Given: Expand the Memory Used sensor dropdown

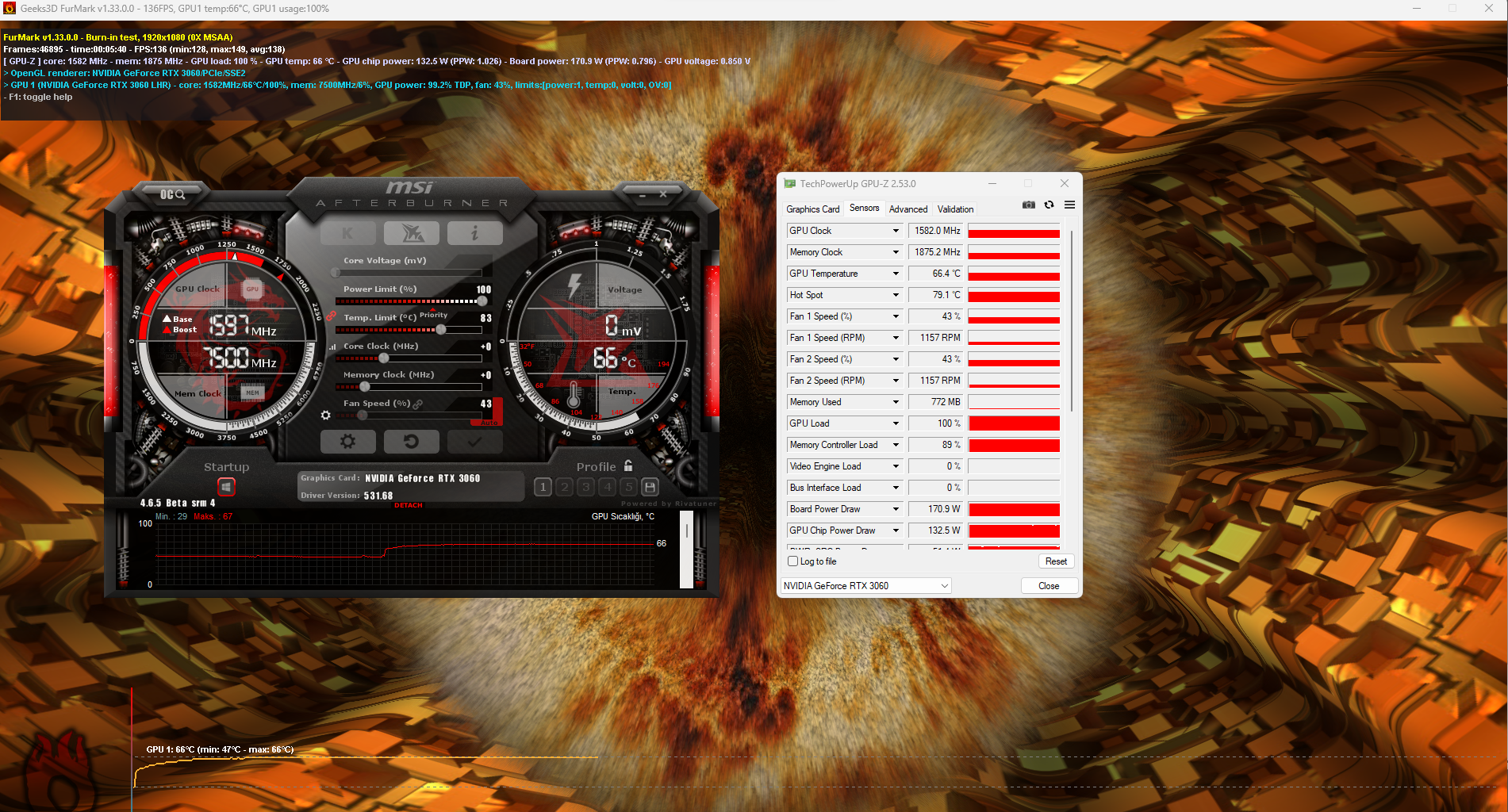Looking at the screenshot, I should [896, 402].
